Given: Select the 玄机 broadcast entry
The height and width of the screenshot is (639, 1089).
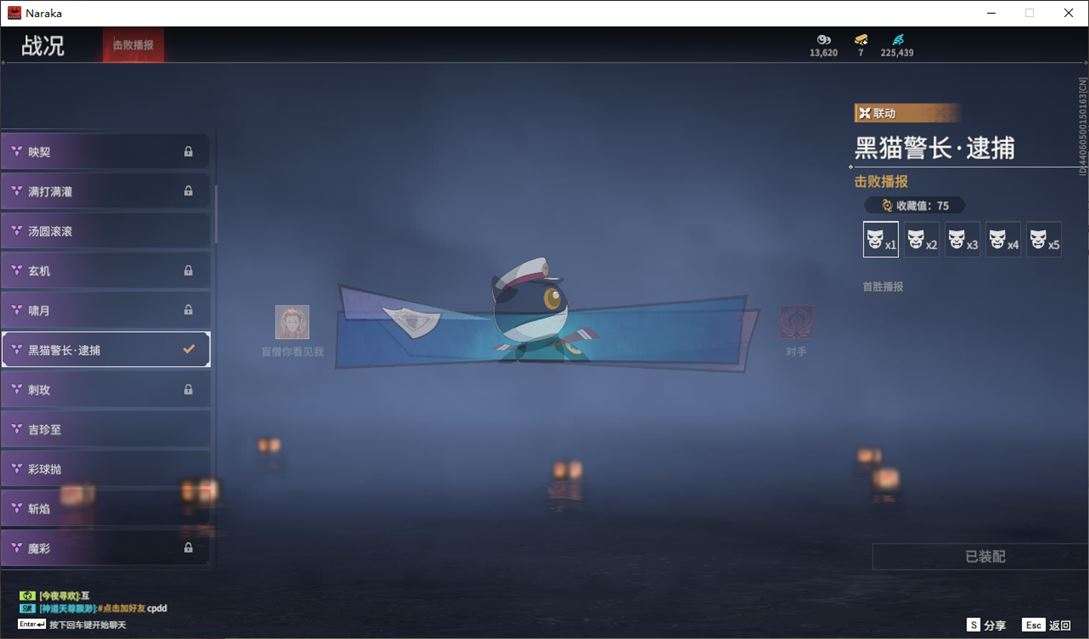Looking at the screenshot, I should [x=106, y=270].
